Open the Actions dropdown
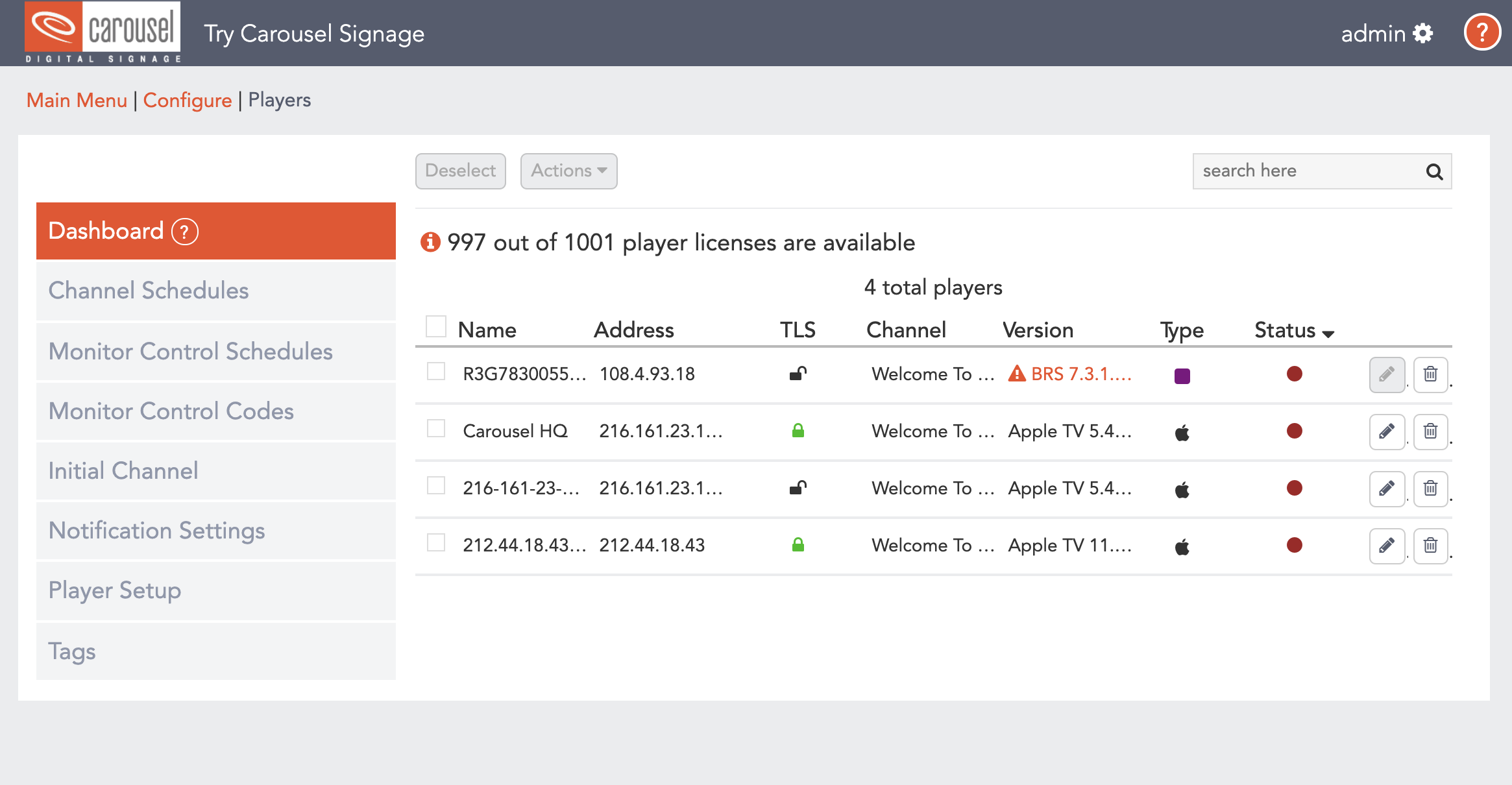This screenshot has height=785, width=1512. (568, 171)
